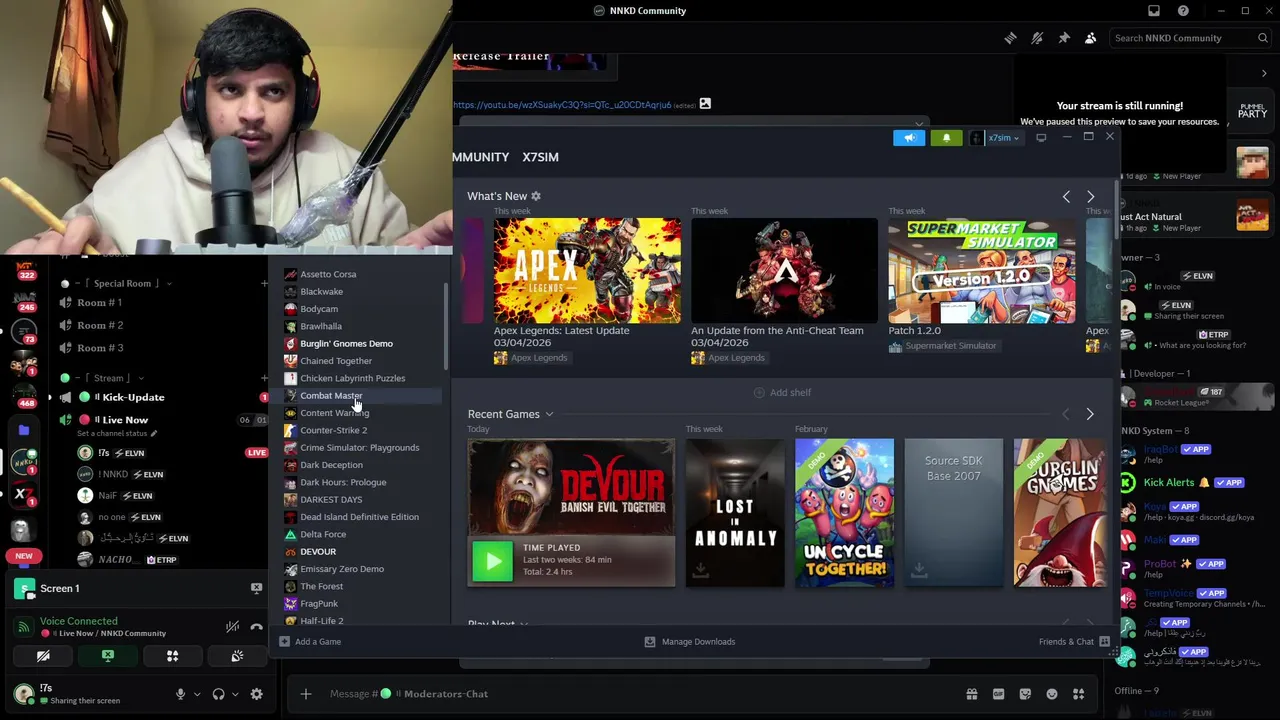Toggle screen share button in Discord

point(108,656)
